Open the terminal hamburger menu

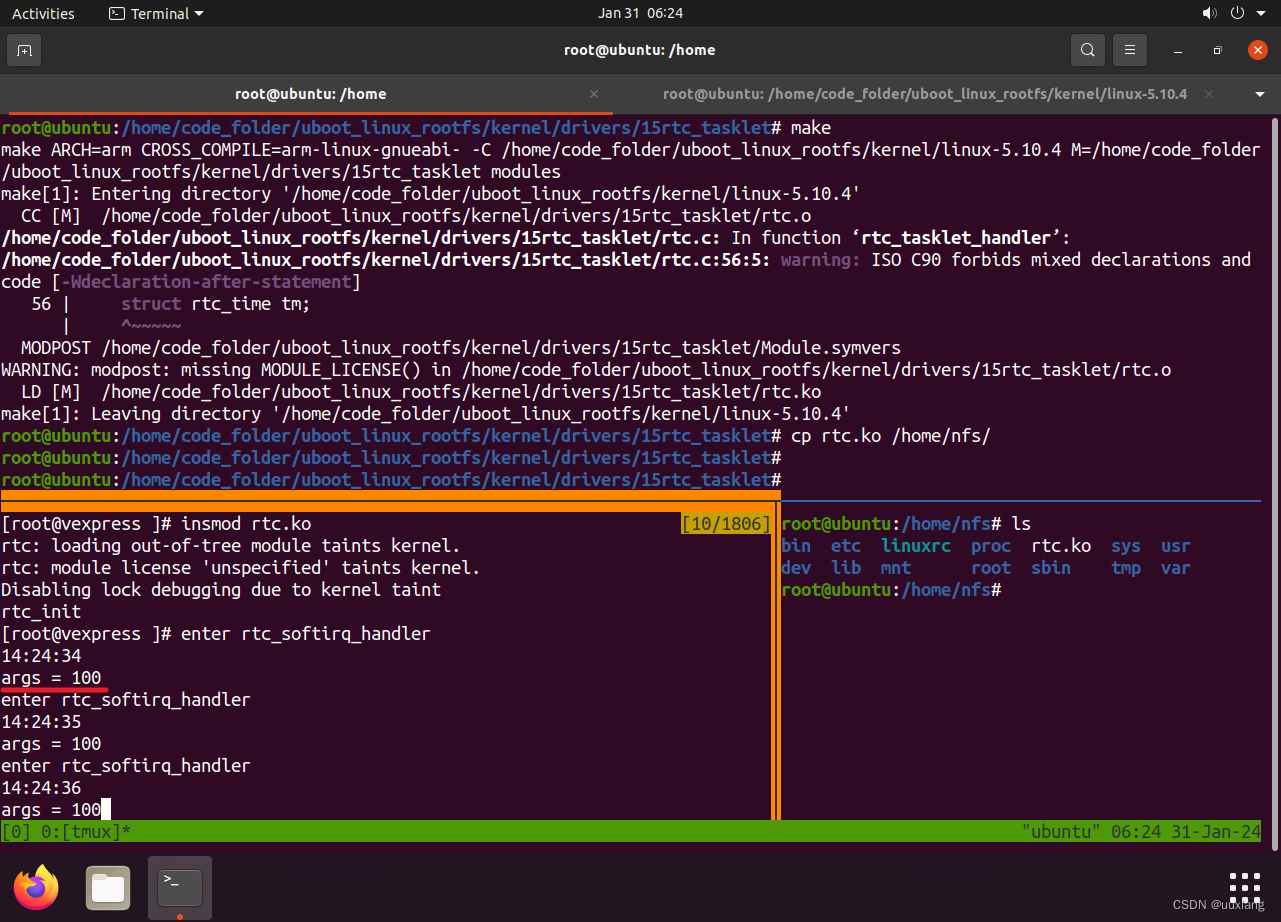pos(1130,50)
